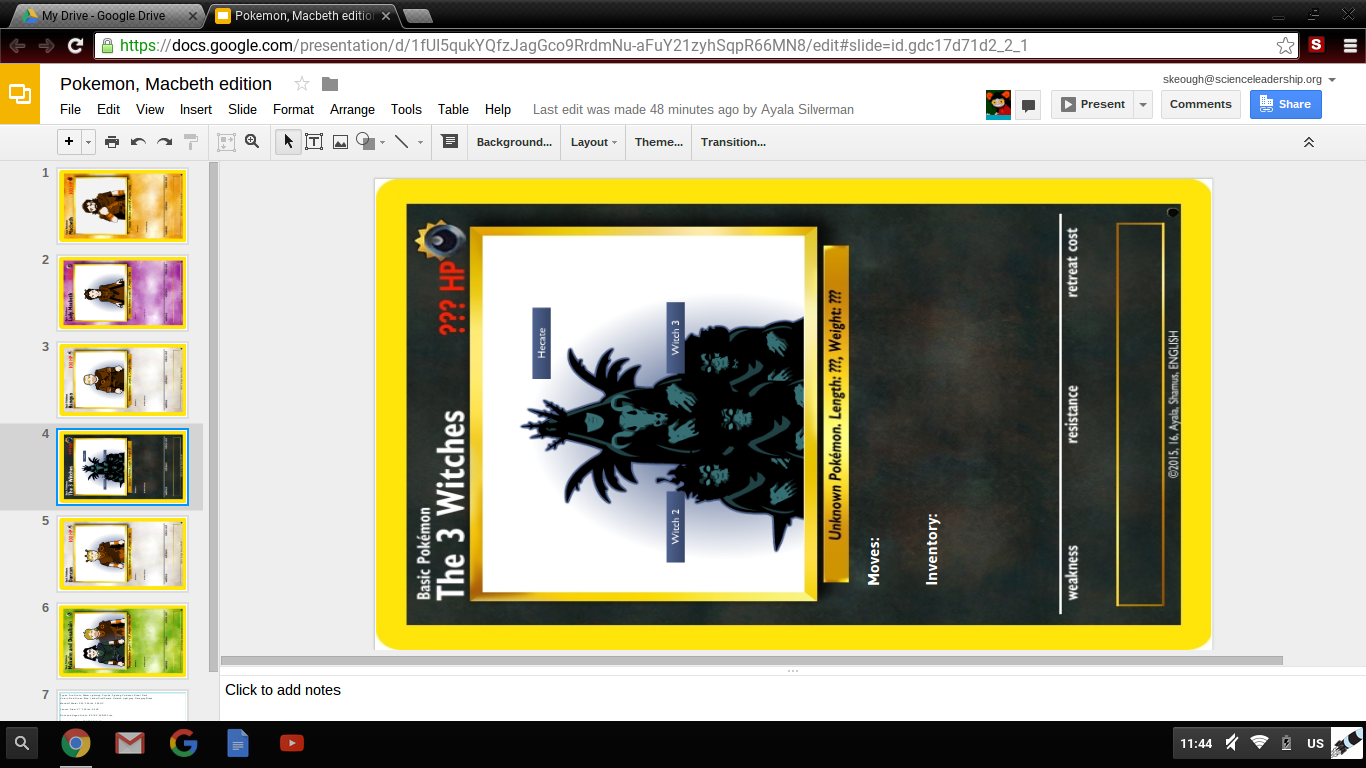Switch to the My Drive browser tab
Image resolution: width=1366 pixels, height=768 pixels.
[x=105, y=16]
